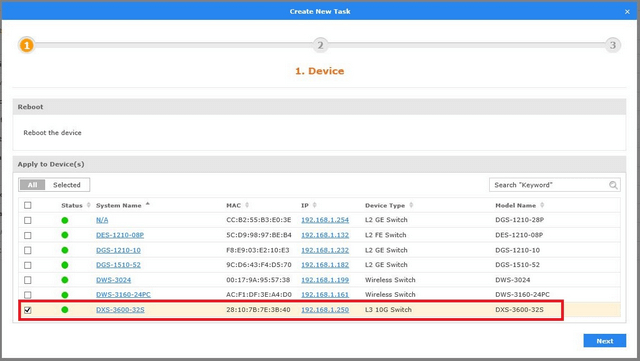Click step 2 circle in wizard
The image size is (640, 361).
[x=320, y=45]
